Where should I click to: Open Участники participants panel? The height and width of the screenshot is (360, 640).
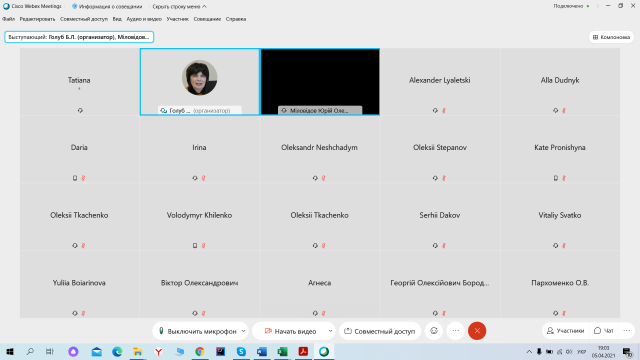click(x=566, y=331)
